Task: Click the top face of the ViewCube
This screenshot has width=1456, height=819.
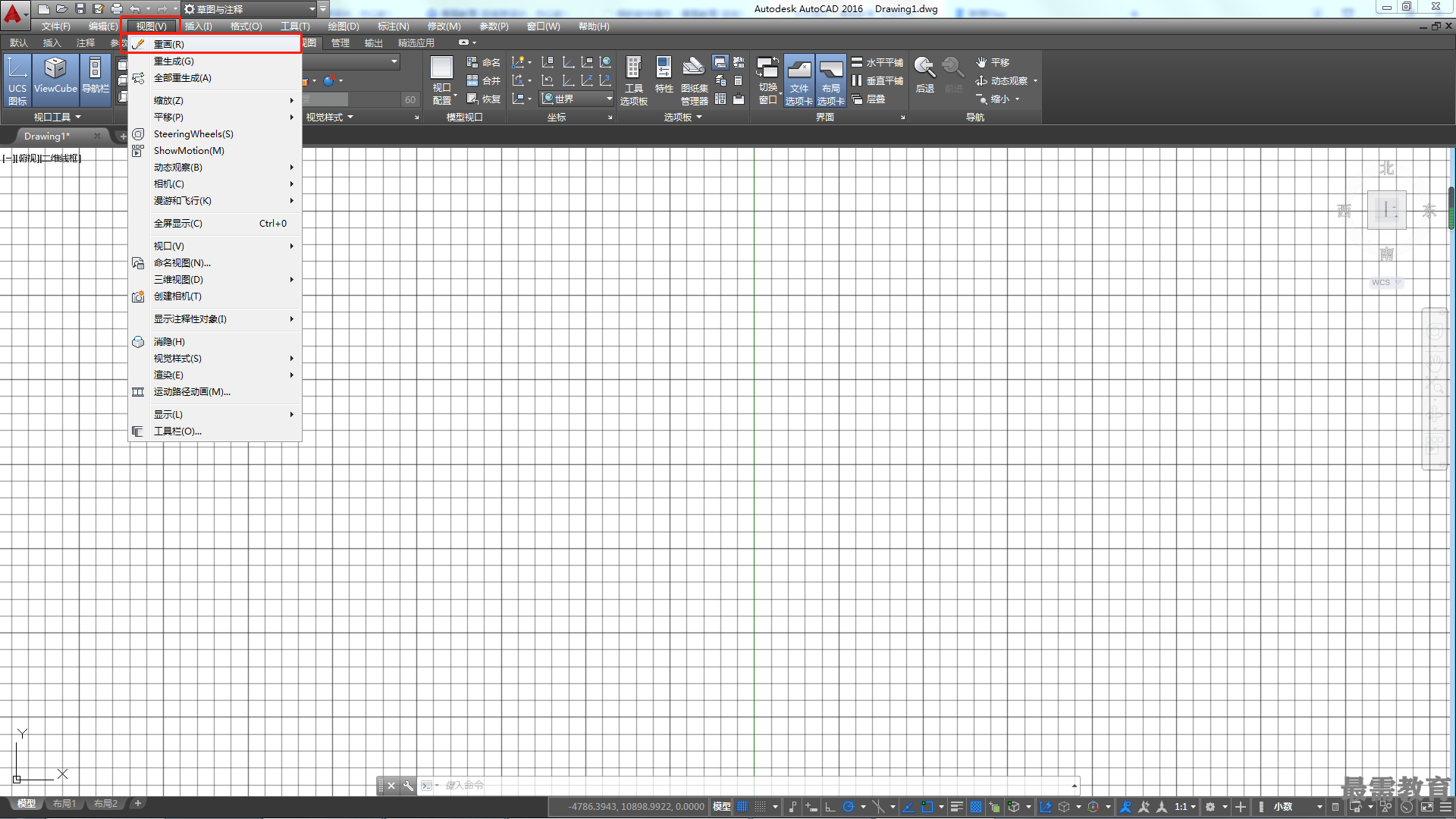Action: pos(1387,210)
